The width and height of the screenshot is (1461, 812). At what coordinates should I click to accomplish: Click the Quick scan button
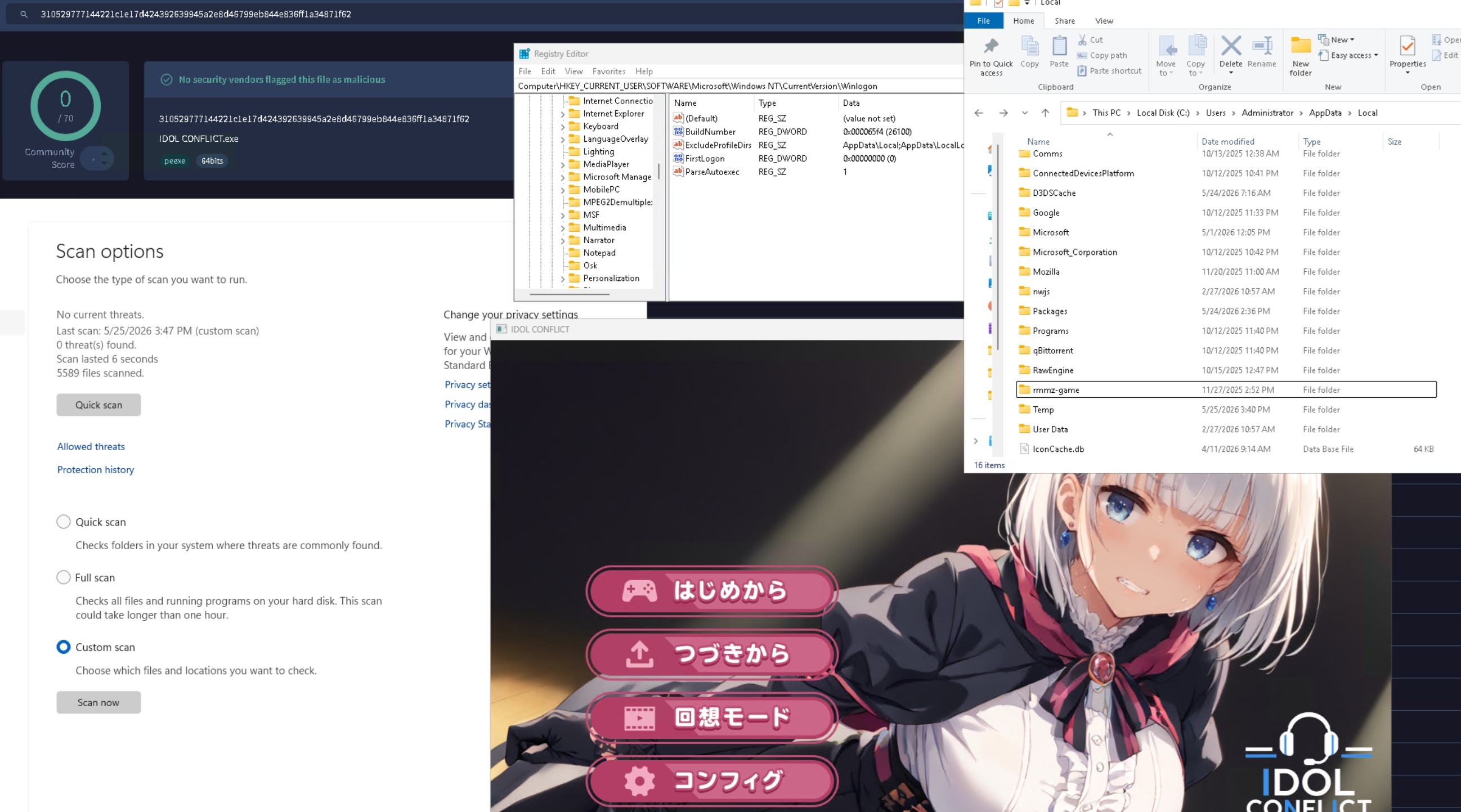(98, 405)
